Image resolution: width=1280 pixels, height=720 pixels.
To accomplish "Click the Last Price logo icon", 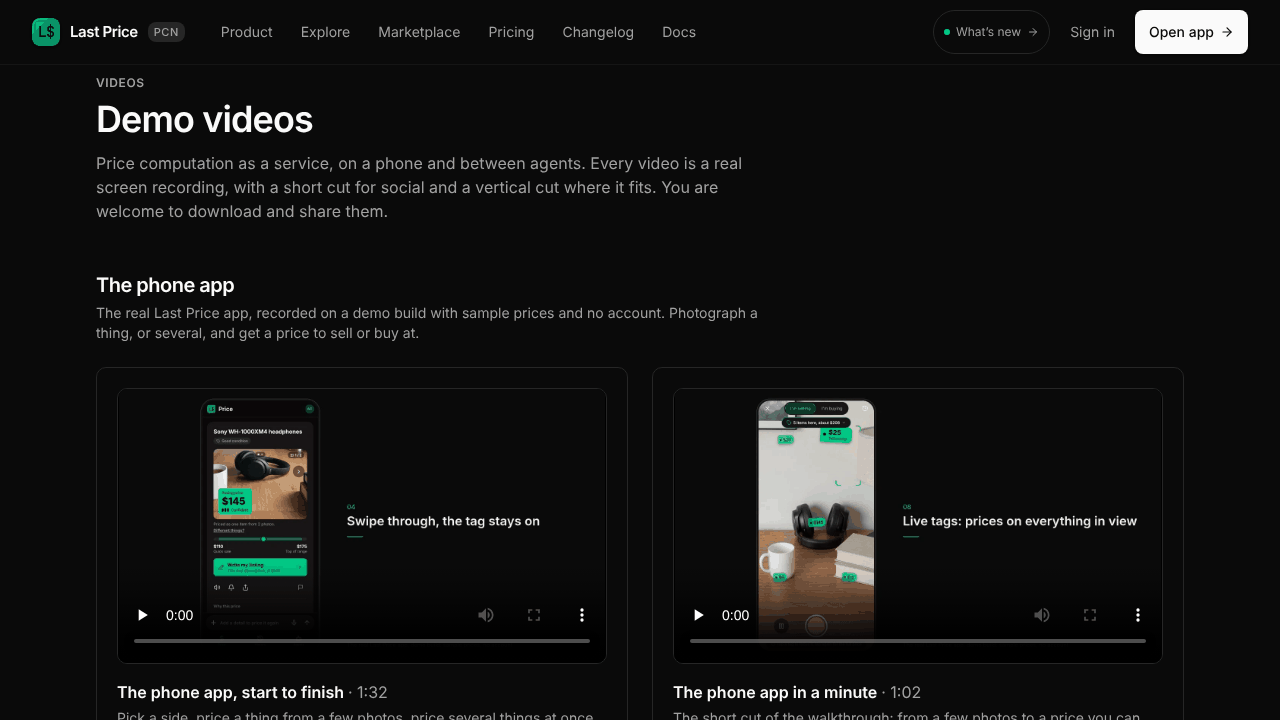I will (46, 32).
